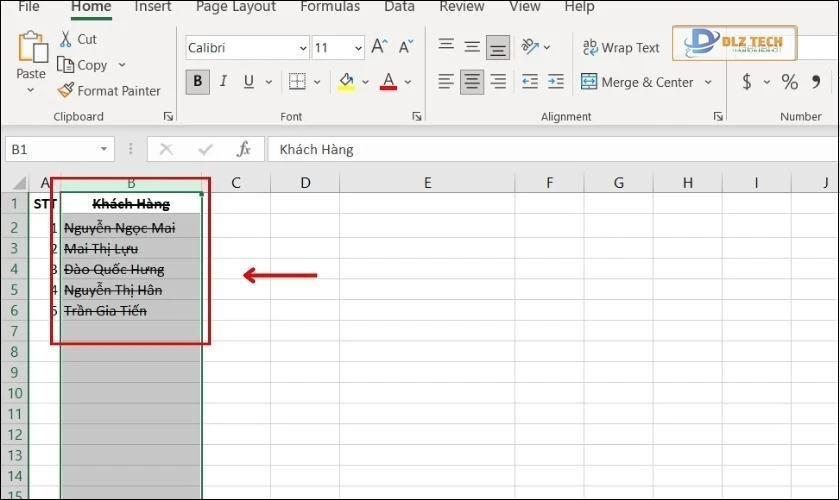The height and width of the screenshot is (500, 840).
Task: Increase font size with the larger A icon
Action: [x=379, y=47]
